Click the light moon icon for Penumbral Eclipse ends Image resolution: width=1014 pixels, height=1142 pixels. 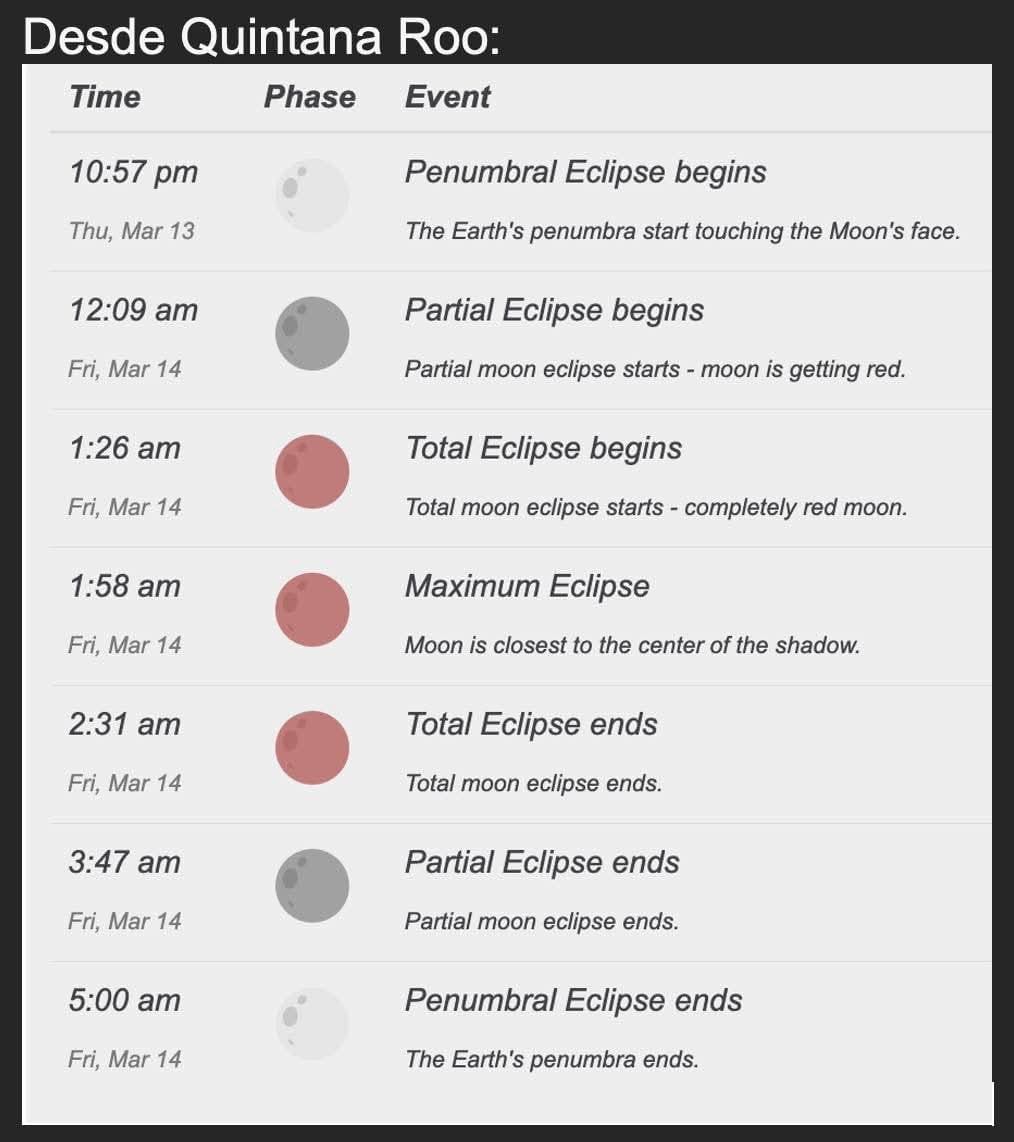[312, 1023]
